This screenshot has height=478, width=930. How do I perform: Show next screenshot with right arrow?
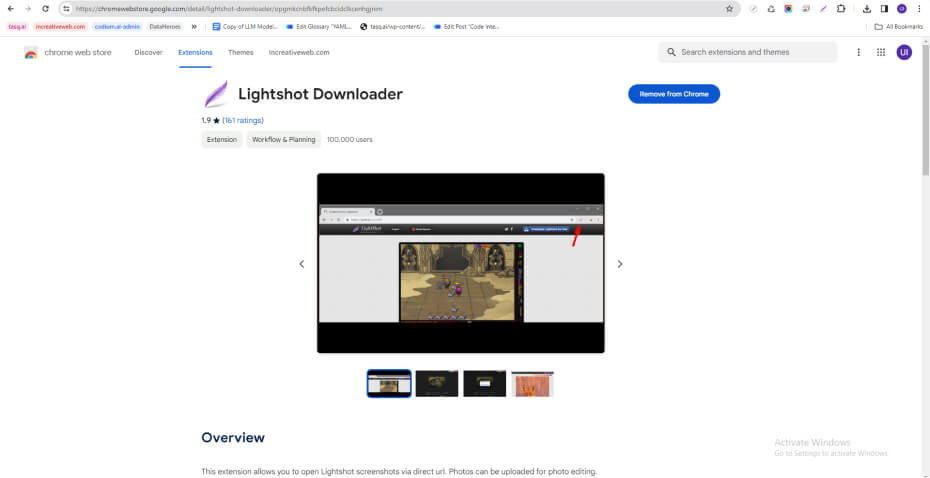[x=620, y=264]
